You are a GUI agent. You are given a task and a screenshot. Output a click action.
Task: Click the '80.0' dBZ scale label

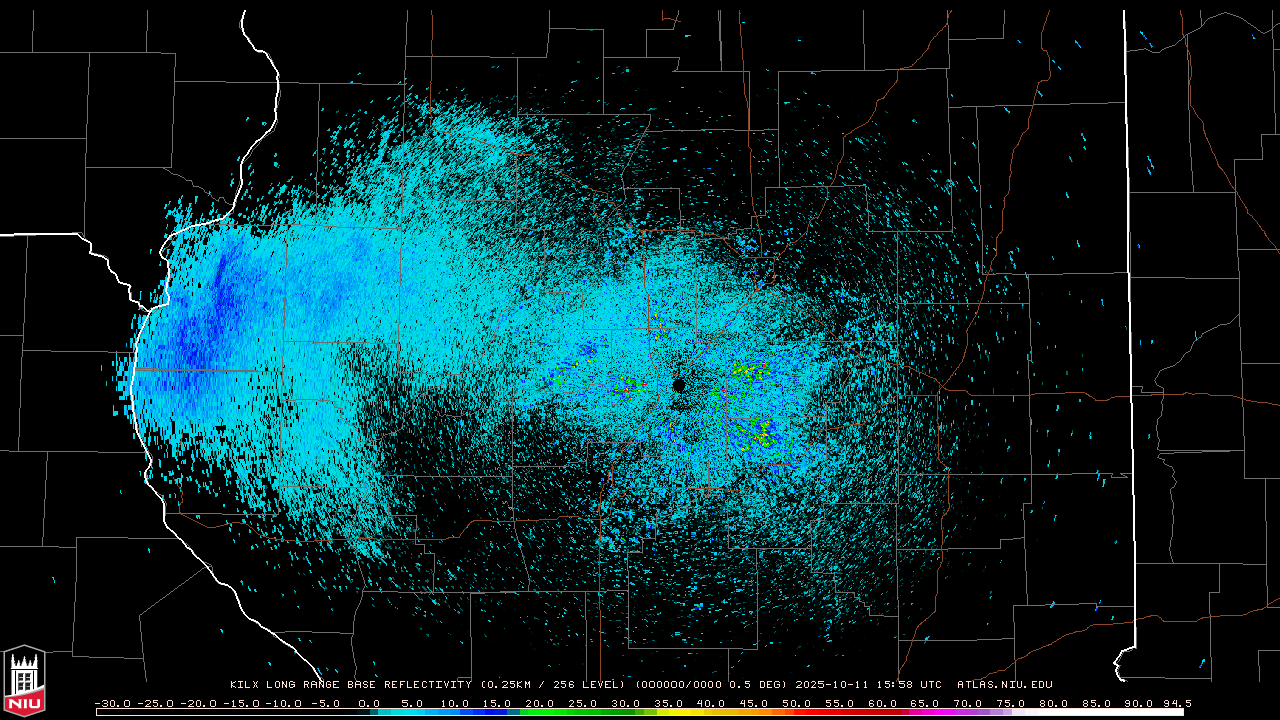tap(1055, 703)
